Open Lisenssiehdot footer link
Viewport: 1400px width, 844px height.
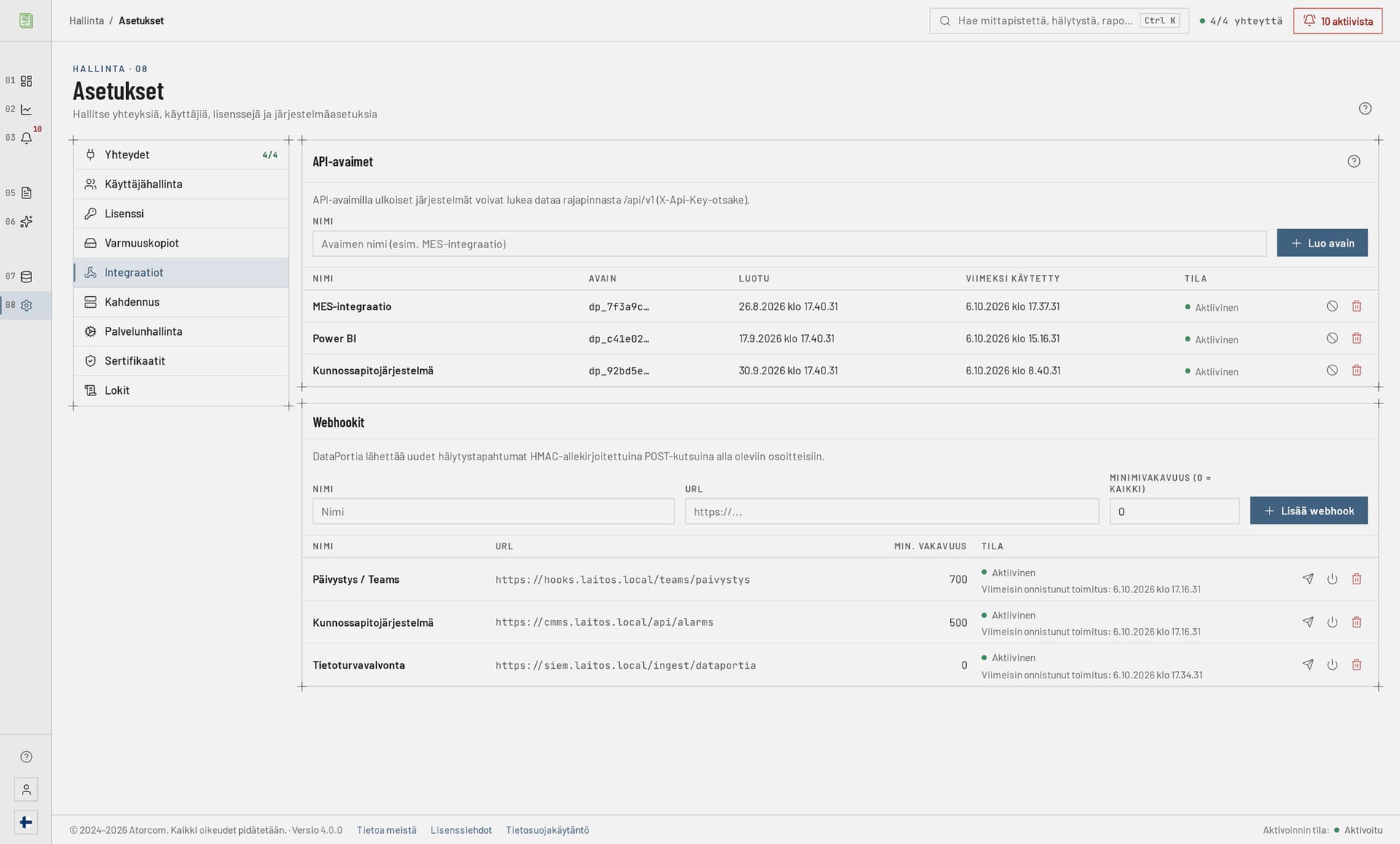click(x=461, y=830)
